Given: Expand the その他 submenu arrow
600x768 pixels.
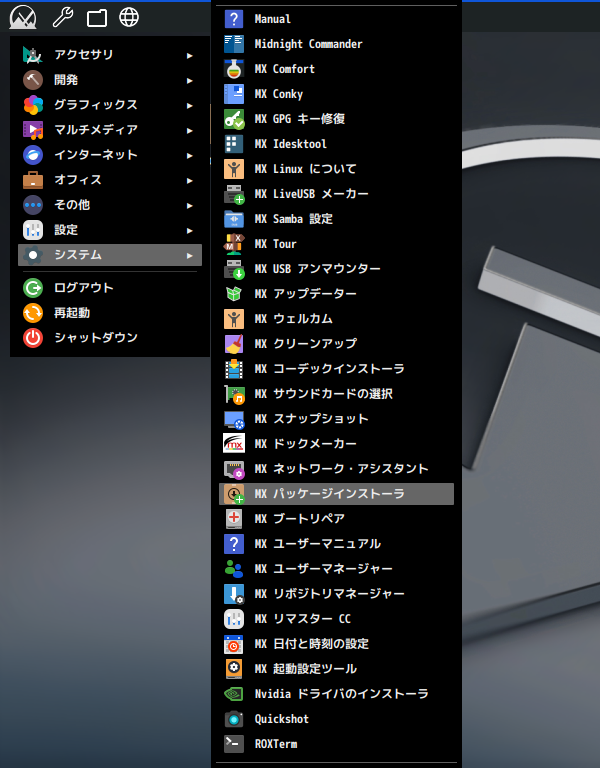Looking at the screenshot, I should pos(190,205).
